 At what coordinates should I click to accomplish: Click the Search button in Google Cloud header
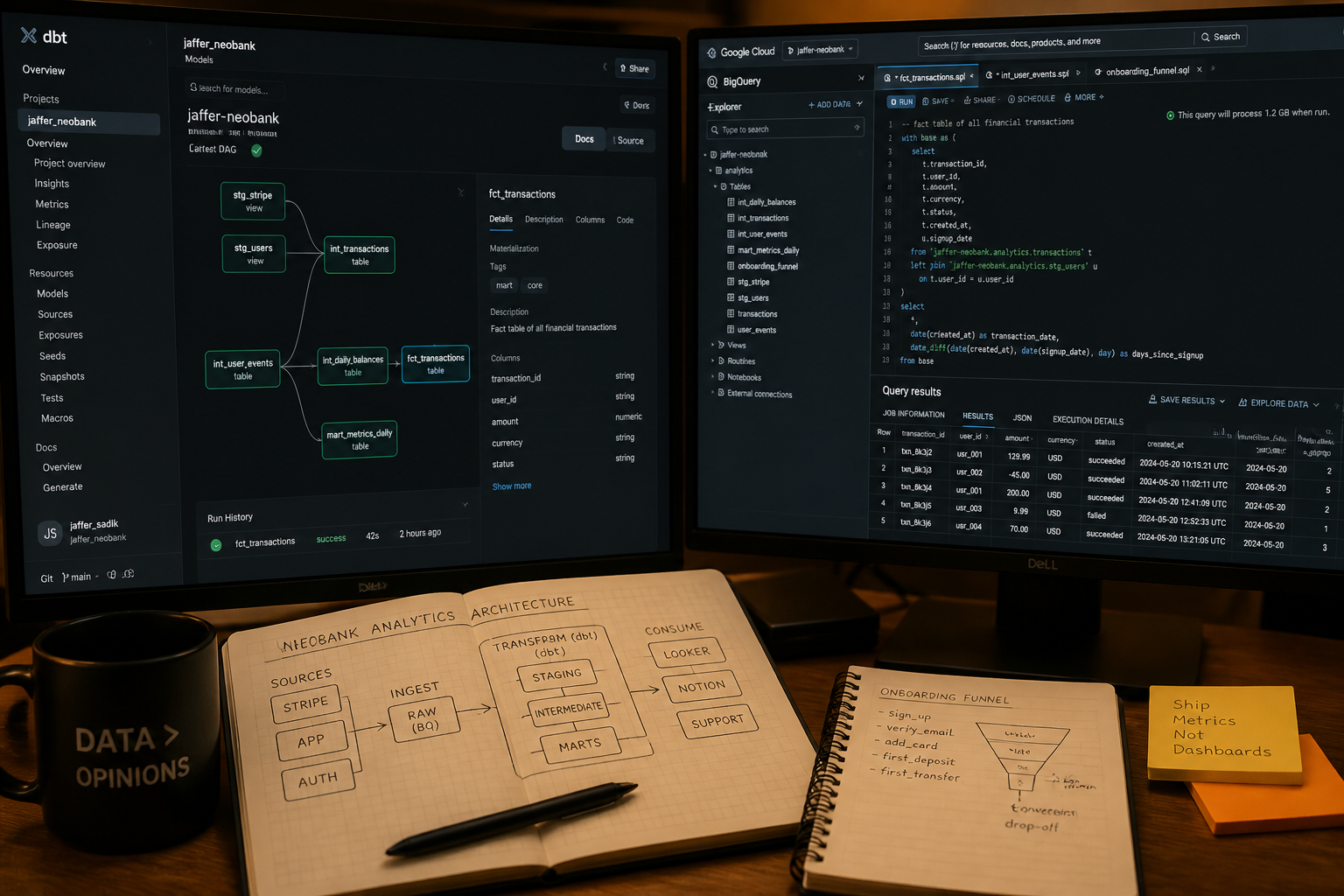point(1220,37)
